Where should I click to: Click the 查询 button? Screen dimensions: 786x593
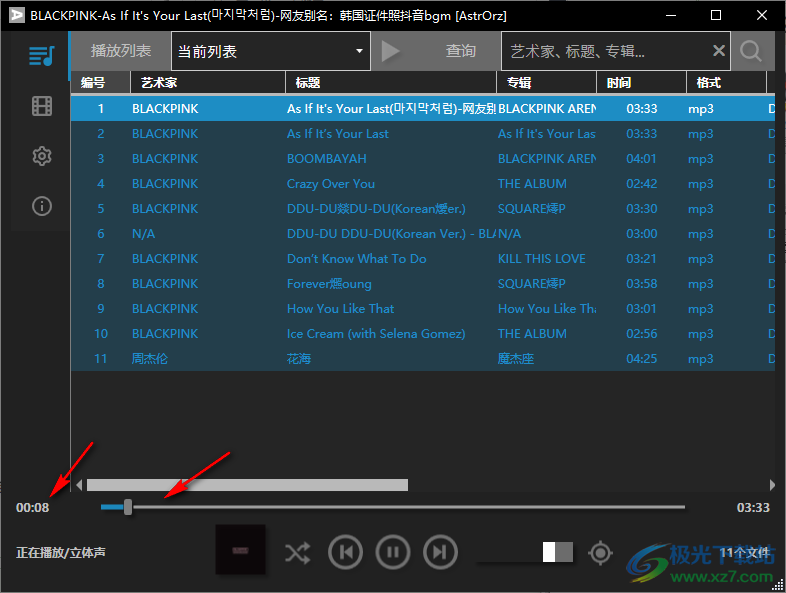[x=461, y=51]
